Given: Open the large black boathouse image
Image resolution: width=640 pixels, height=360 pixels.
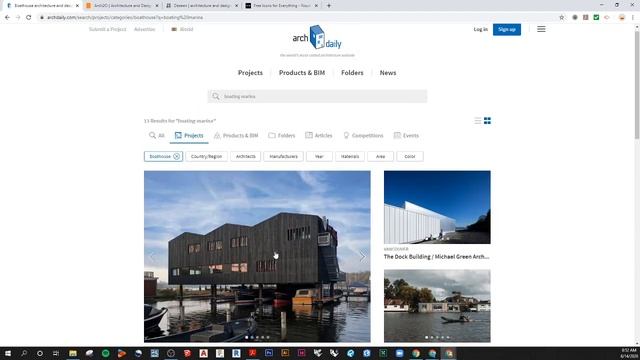Looking at the screenshot, I should [257, 256].
